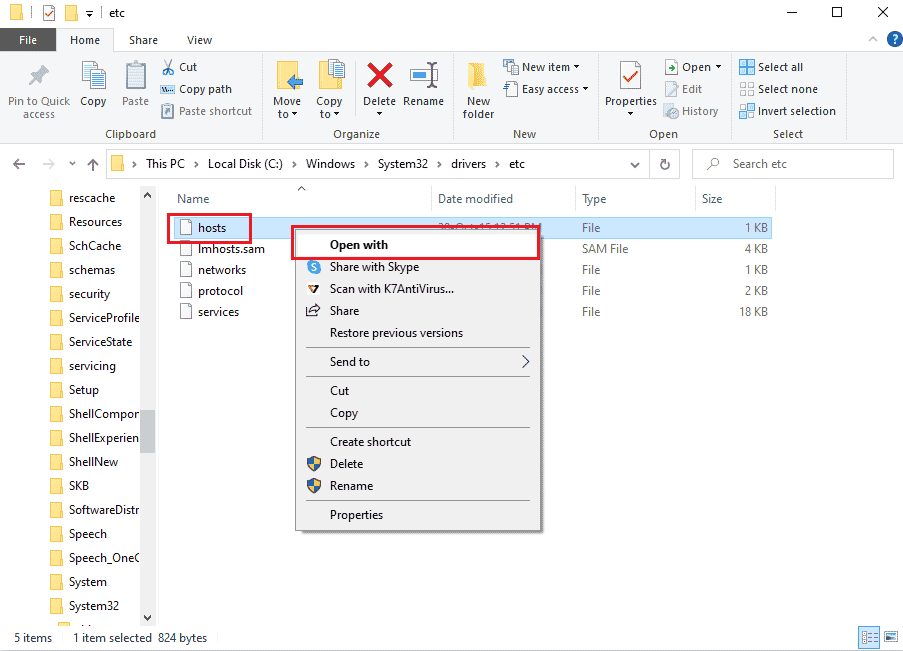
Task: Click the Search etc input field
Action: coord(792,164)
